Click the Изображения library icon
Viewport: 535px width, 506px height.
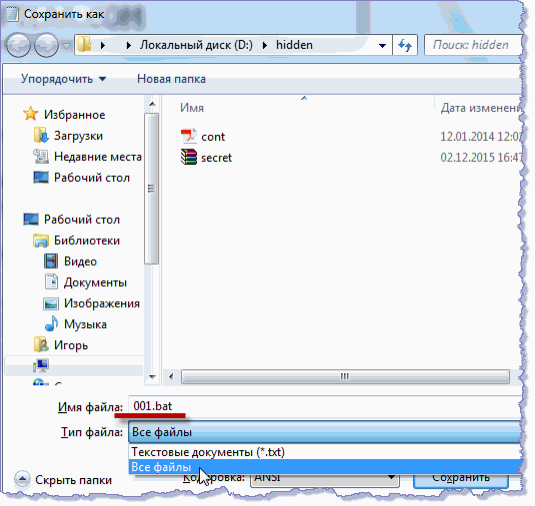point(51,303)
